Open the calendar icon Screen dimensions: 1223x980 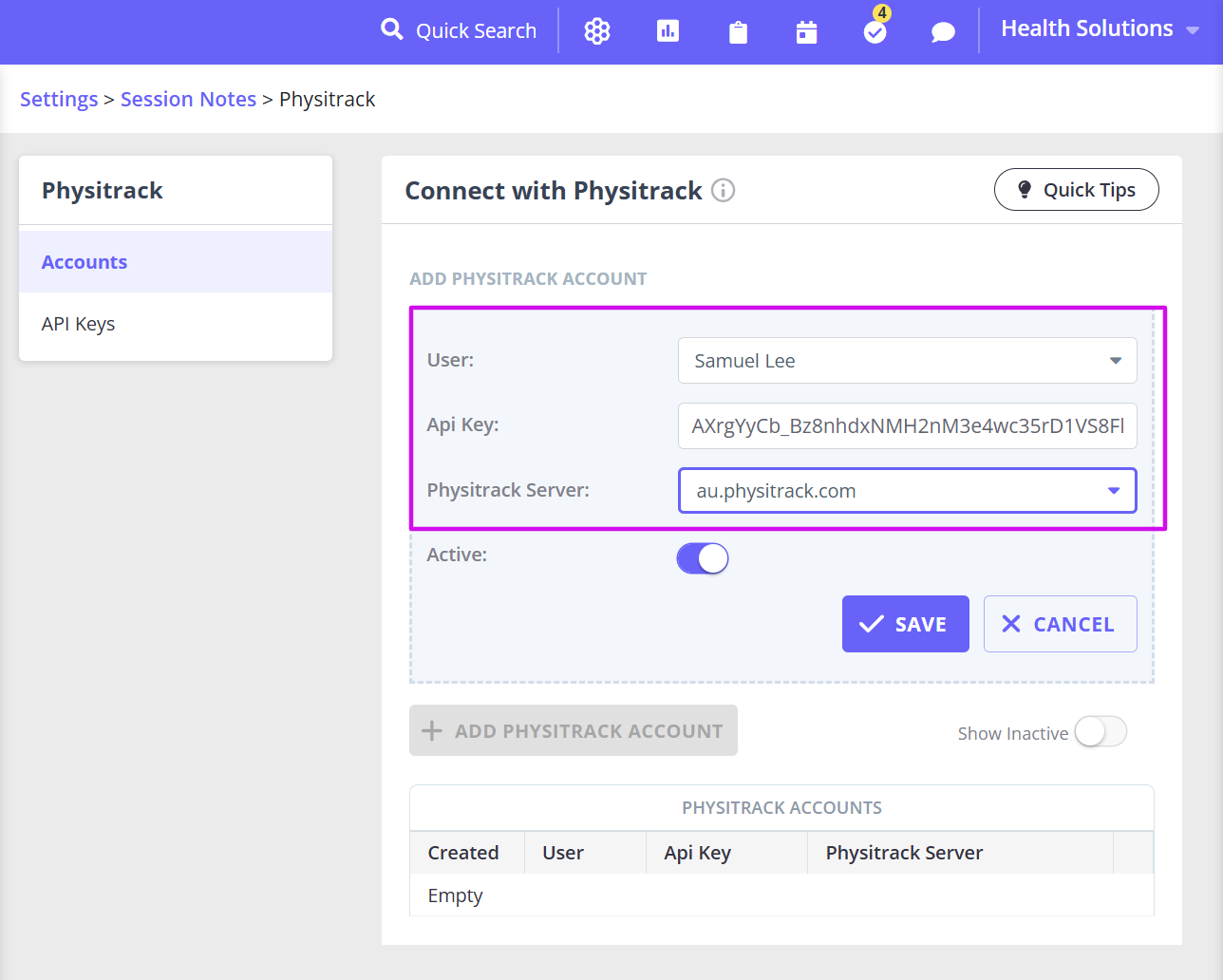pos(806,32)
